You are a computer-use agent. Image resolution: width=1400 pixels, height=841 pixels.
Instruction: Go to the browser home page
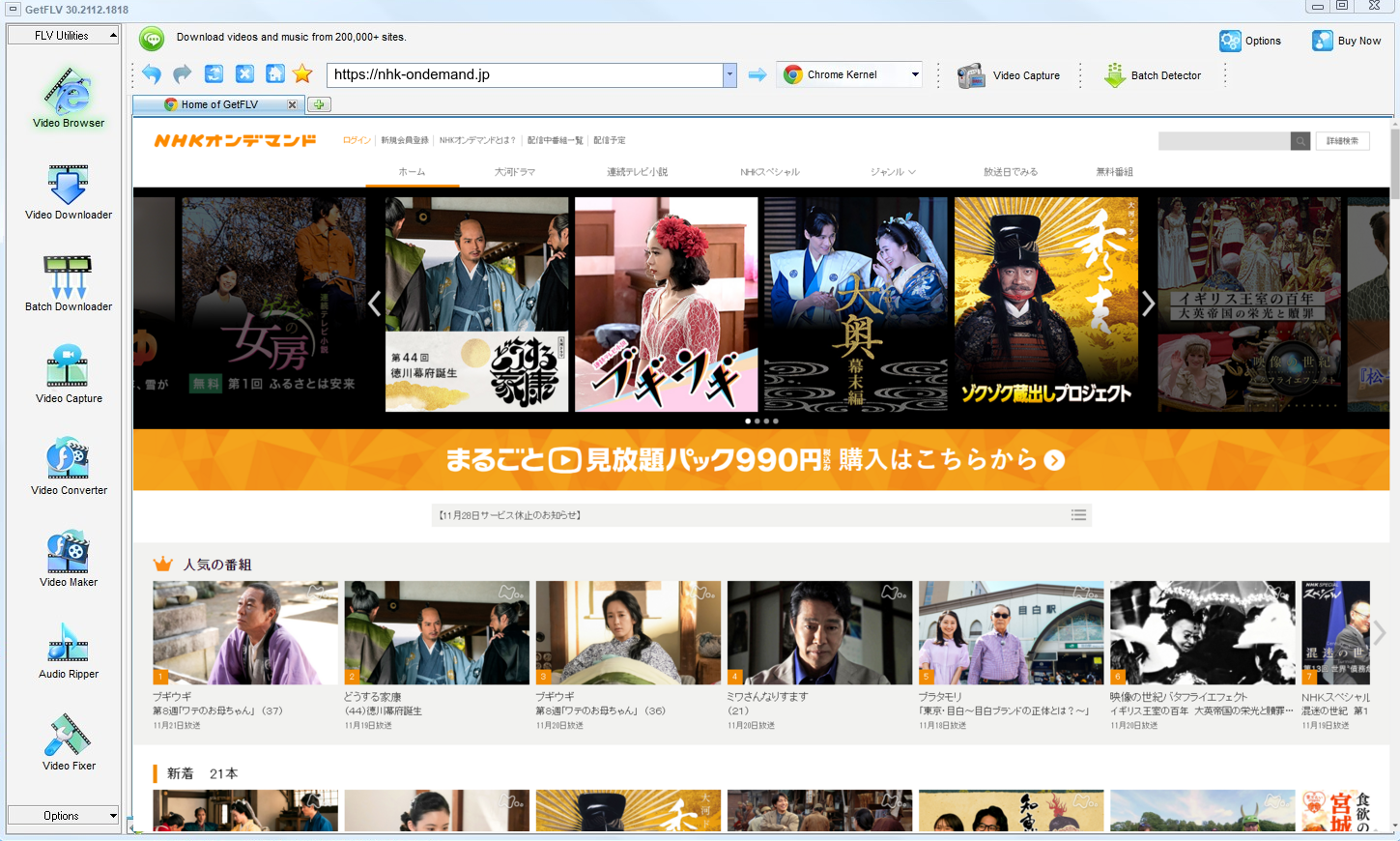click(275, 74)
